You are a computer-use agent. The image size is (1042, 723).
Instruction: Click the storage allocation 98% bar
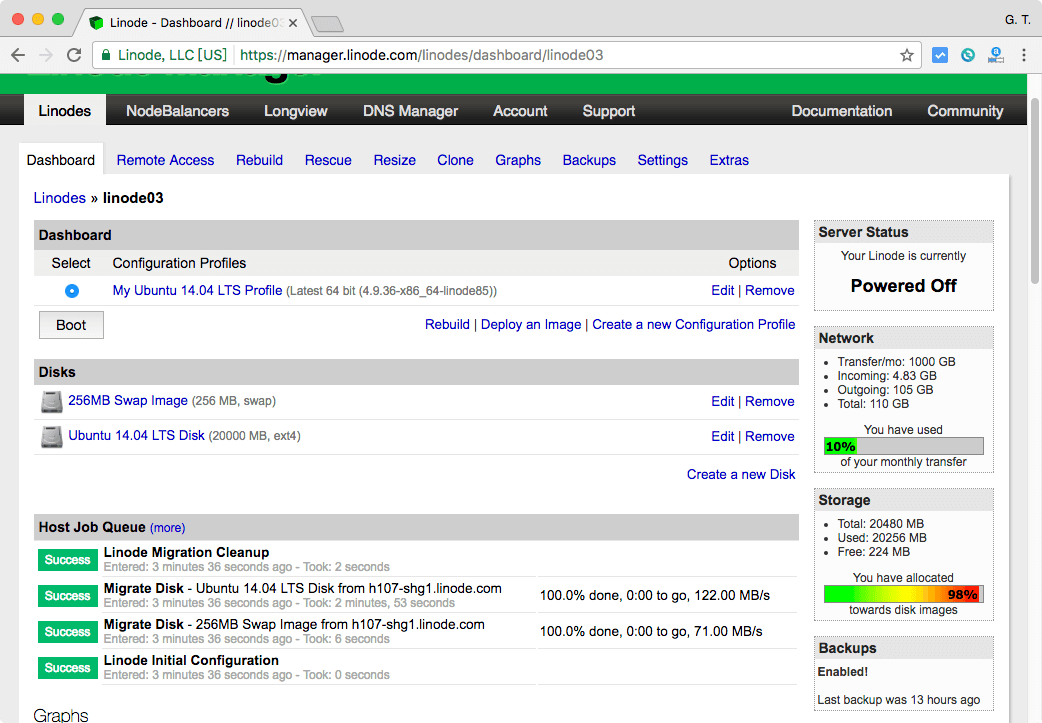point(903,594)
